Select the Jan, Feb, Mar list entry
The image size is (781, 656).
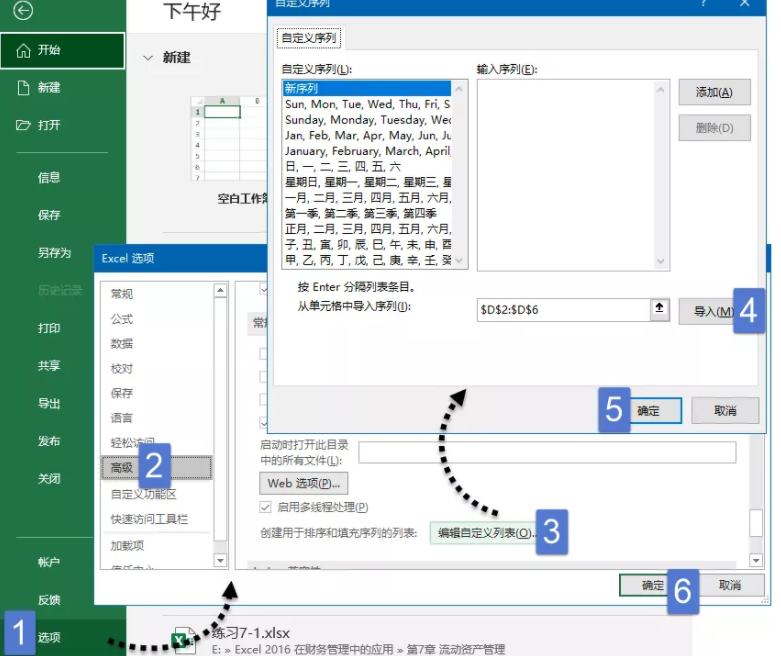(x=367, y=135)
